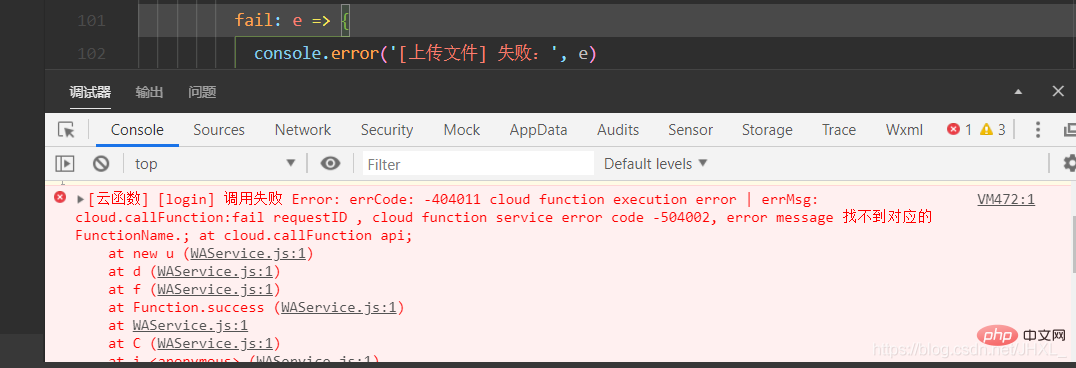Open console settings gear icon
Screen dimensions: 1076x368
1069,163
